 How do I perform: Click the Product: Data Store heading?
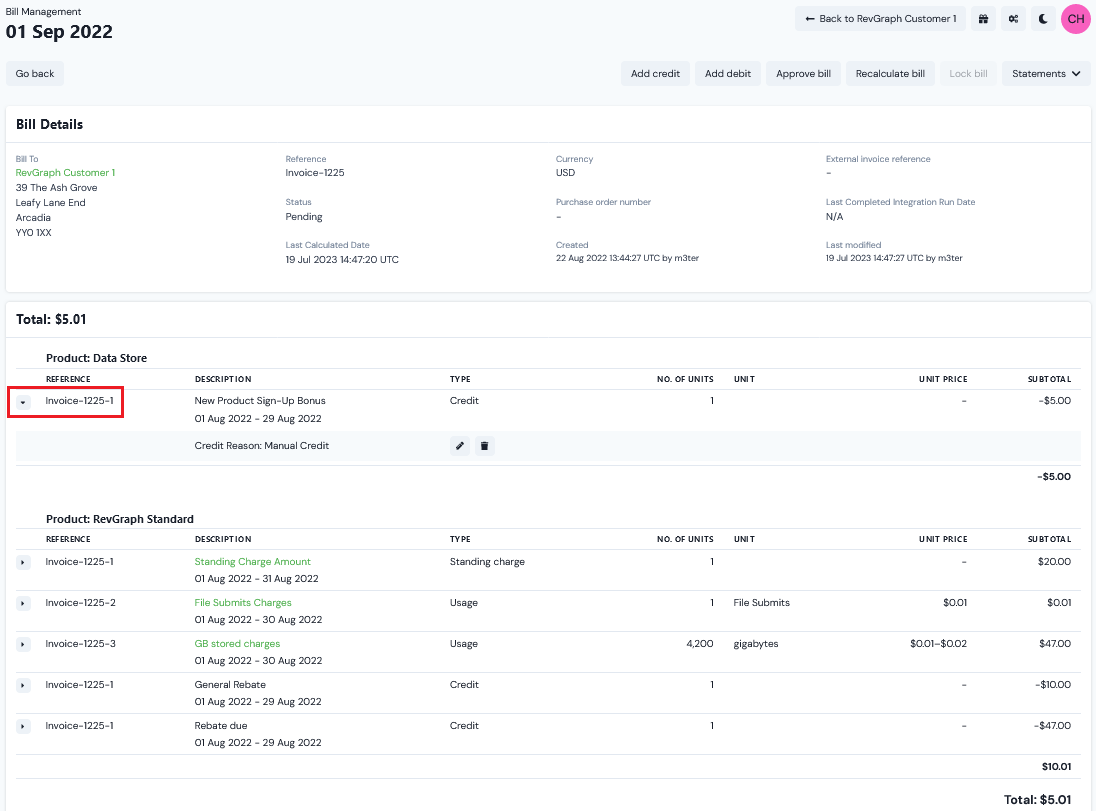(x=96, y=358)
